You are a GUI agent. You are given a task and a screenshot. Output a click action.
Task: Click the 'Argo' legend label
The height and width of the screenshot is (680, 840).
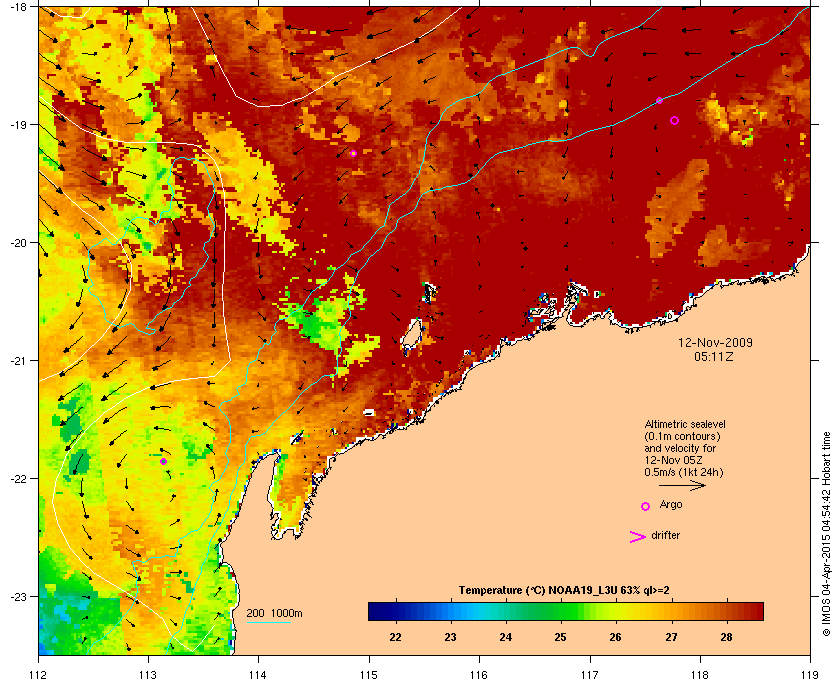point(671,505)
